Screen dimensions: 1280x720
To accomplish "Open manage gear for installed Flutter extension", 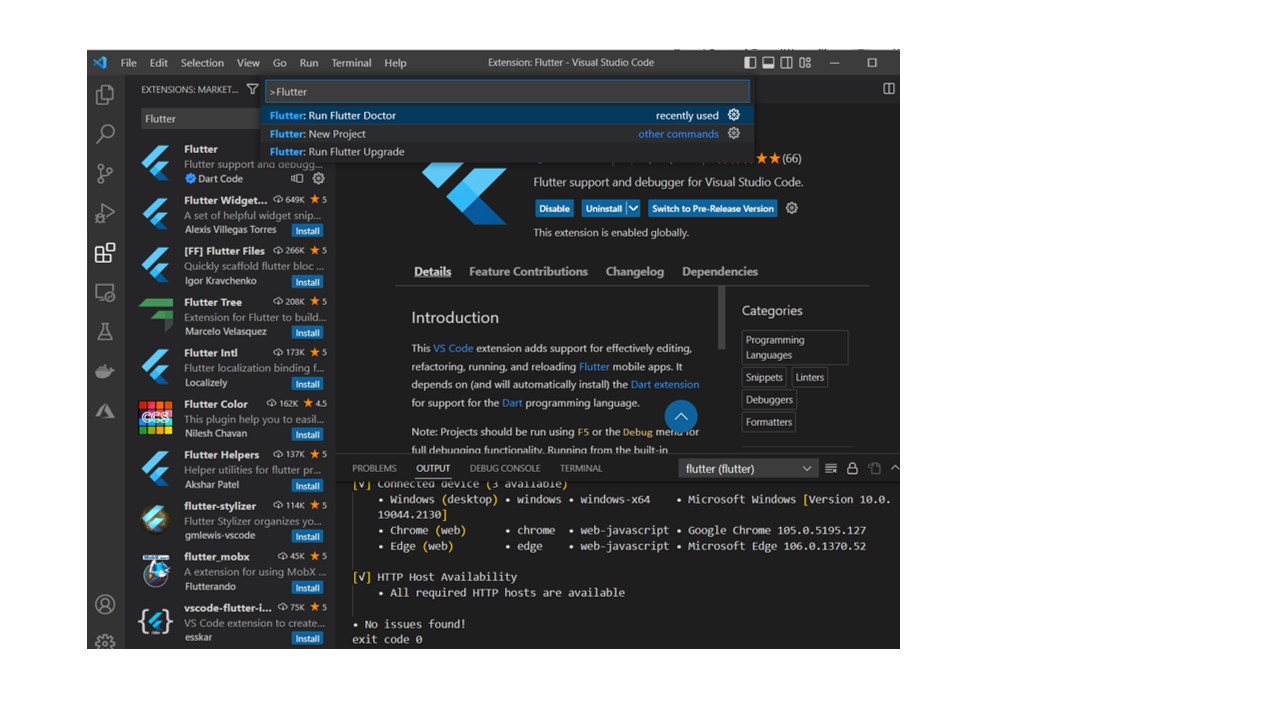I will (x=318, y=179).
